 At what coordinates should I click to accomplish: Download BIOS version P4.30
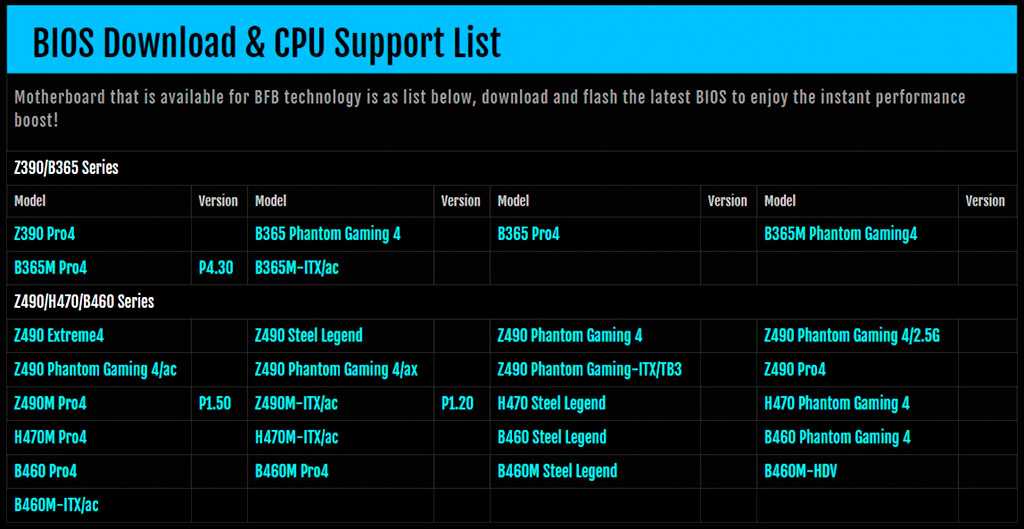[215, 268]
